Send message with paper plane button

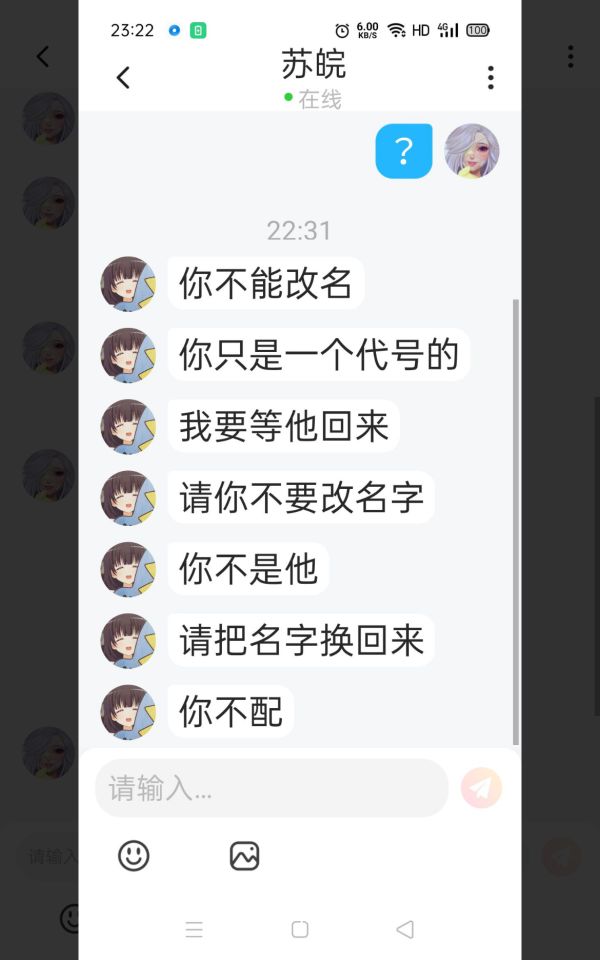pyautogui.click(x=481, y=788)
